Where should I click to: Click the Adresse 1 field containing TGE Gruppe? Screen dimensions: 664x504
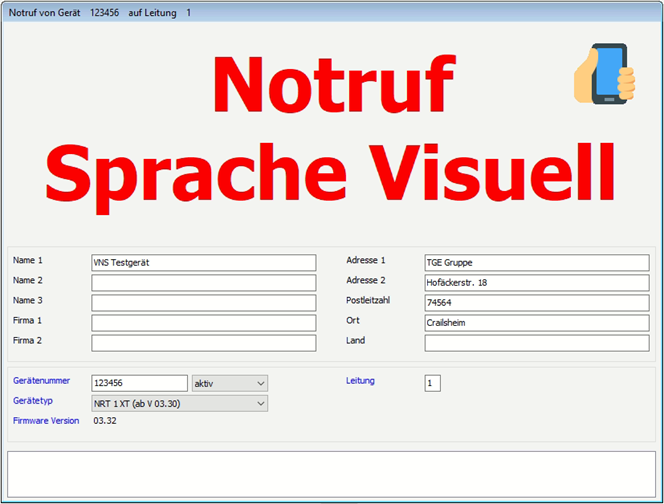pos(536,263)
